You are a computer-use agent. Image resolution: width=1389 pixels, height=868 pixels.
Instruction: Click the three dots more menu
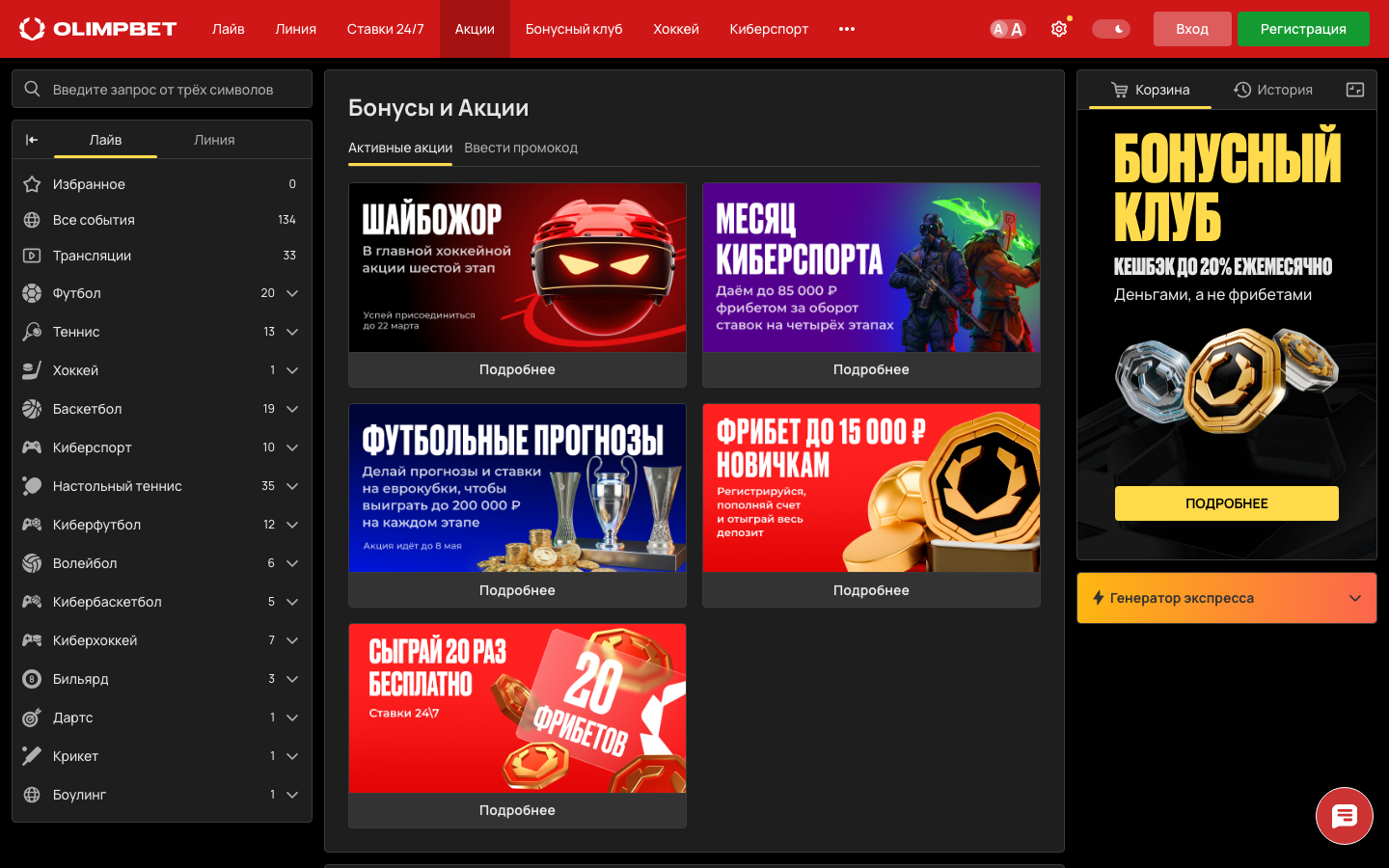pyautogui.click(x=847, y=29)
